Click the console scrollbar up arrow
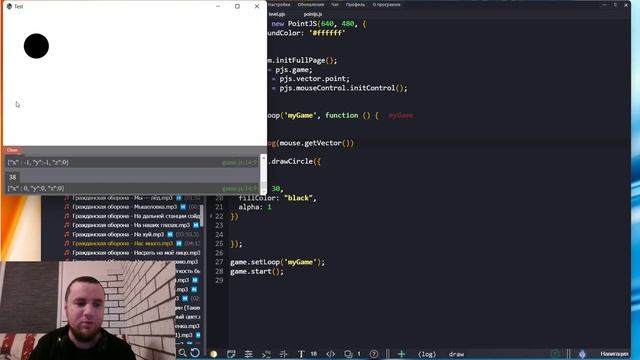 pyautogui.click(x=263, y=158)
